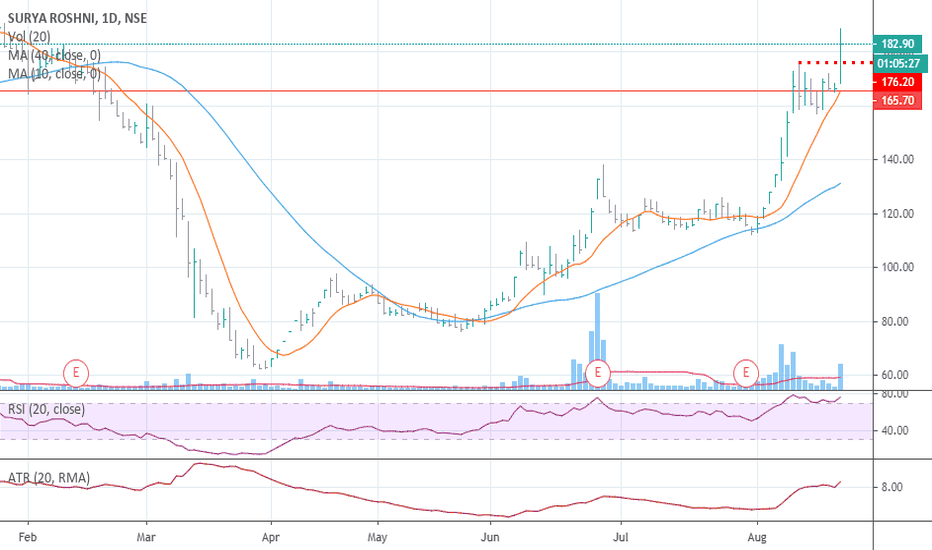Click the 01:05:27 bar countdown label
The height and width of the screenshot is (550, 932).
(x=899, y=63)
